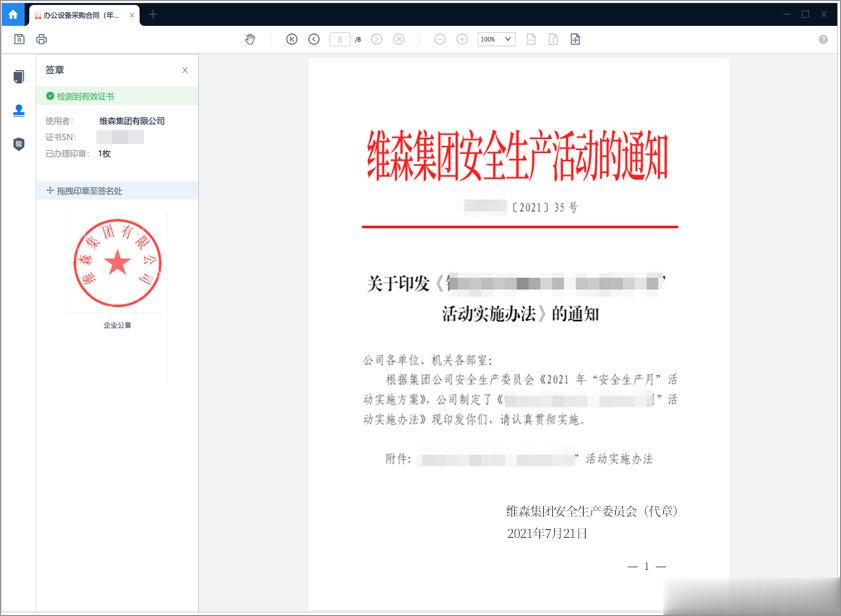Zoom out with the minus icon

[x=440, y=39]
